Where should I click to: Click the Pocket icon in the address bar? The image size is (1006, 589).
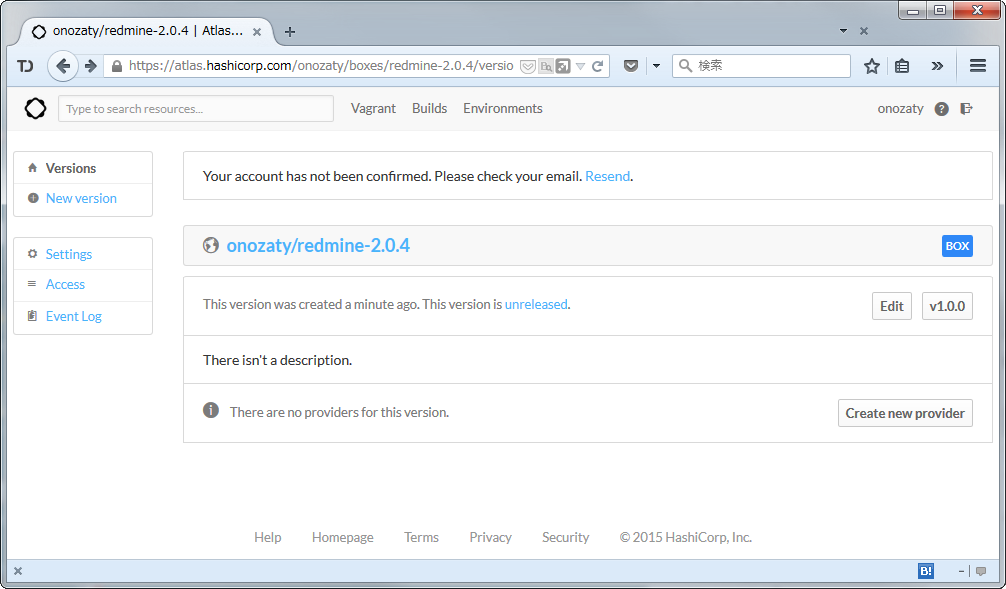(527, 66)
